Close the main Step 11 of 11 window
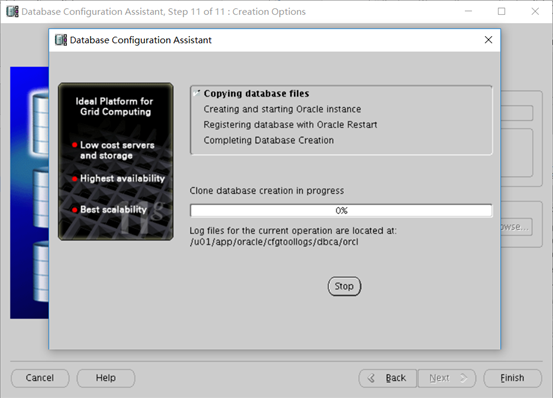 point(535,12)
